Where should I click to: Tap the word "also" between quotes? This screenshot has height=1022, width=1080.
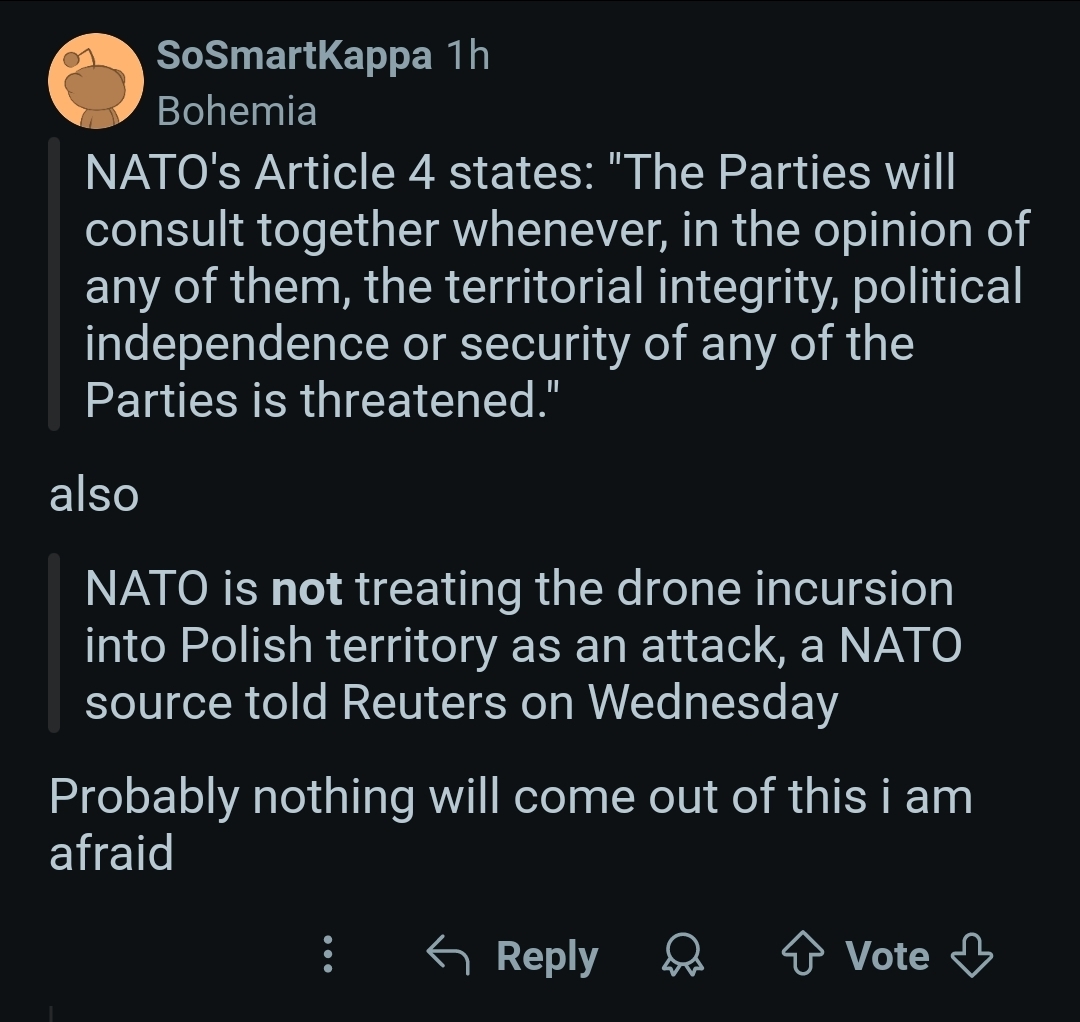(94, 494)
